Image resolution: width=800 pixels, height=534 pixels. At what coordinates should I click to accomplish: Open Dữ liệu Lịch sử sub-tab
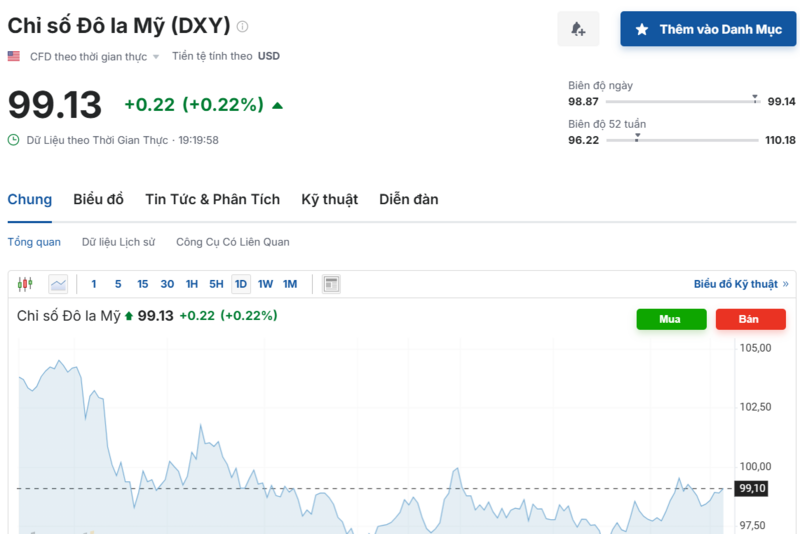[118, 242]
